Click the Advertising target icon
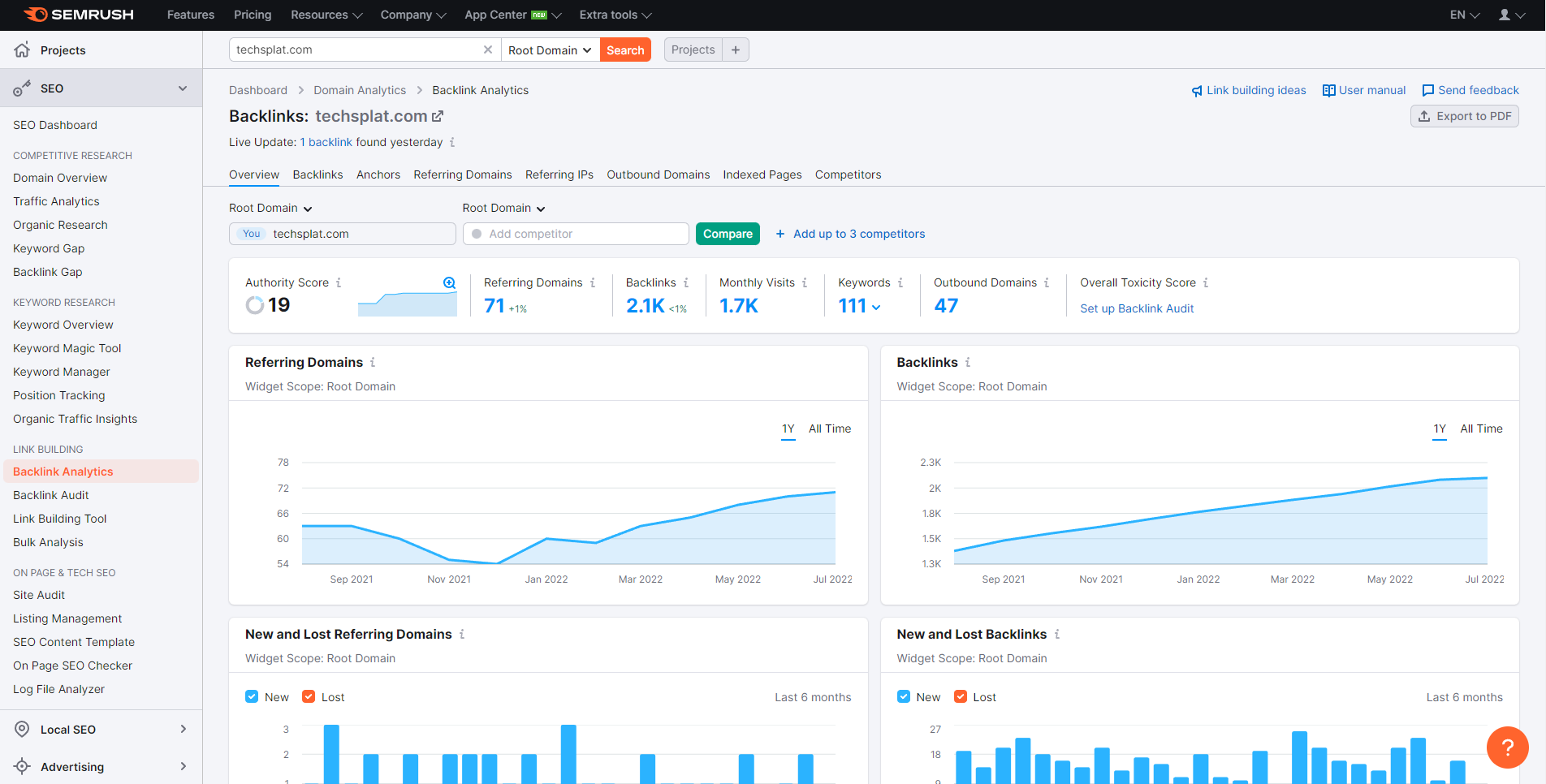Screen dimensions: 1546x784 click(22, 766)
